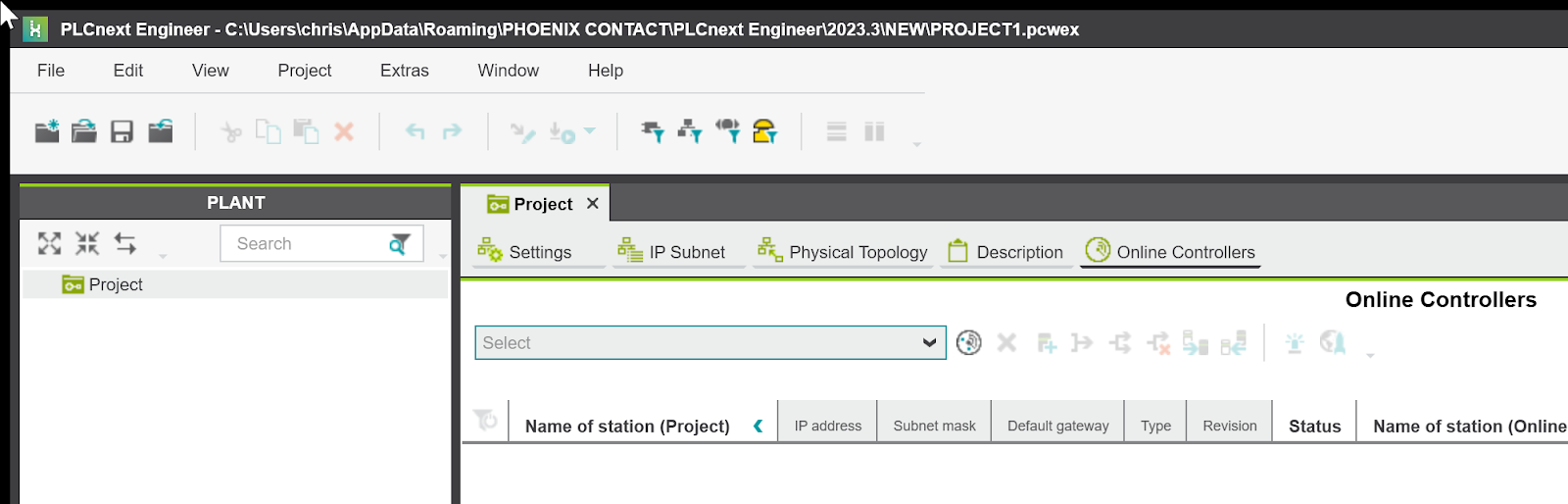
Task: Switch to the Online Controllers tab
Action: 1170,251
